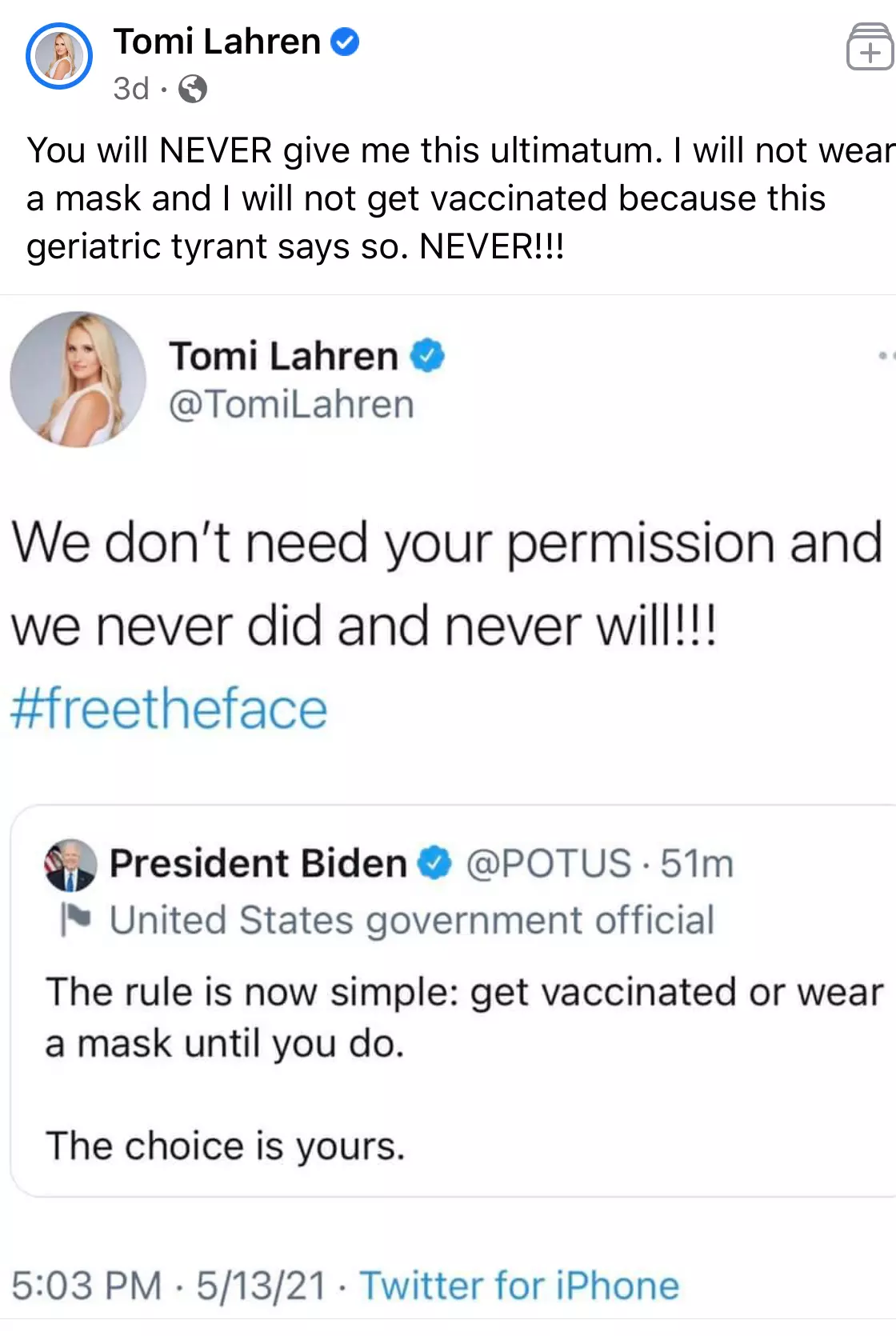Screen dimensions: 896x1336
Task: Tap the tweet author's round avatar
Action: 78,378
